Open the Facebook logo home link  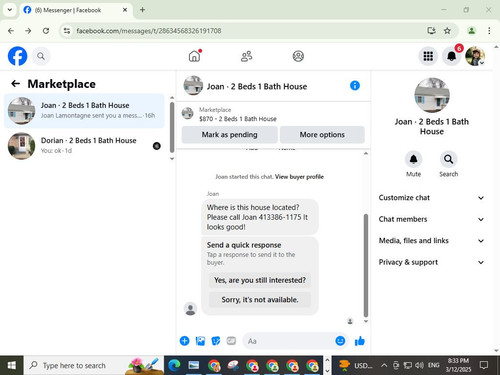point(17,56)
